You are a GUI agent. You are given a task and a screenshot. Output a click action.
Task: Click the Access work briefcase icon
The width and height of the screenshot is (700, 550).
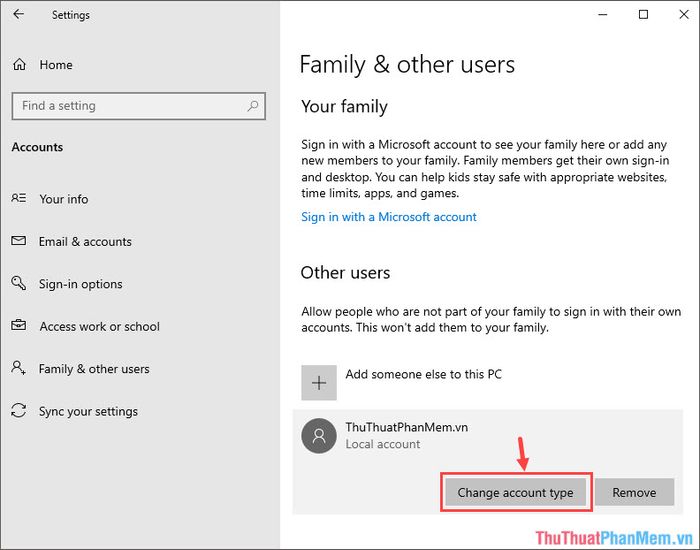18,325
